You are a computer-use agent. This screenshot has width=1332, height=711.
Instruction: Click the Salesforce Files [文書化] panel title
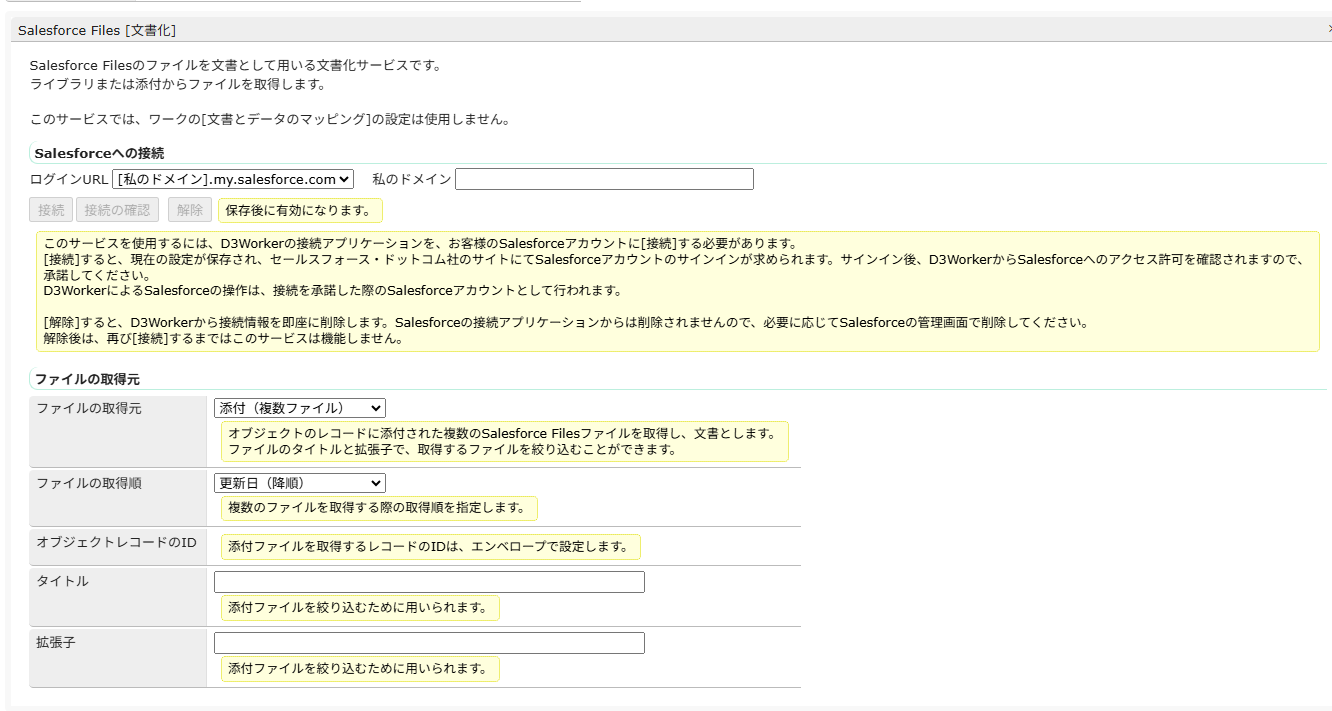point(97,31)
